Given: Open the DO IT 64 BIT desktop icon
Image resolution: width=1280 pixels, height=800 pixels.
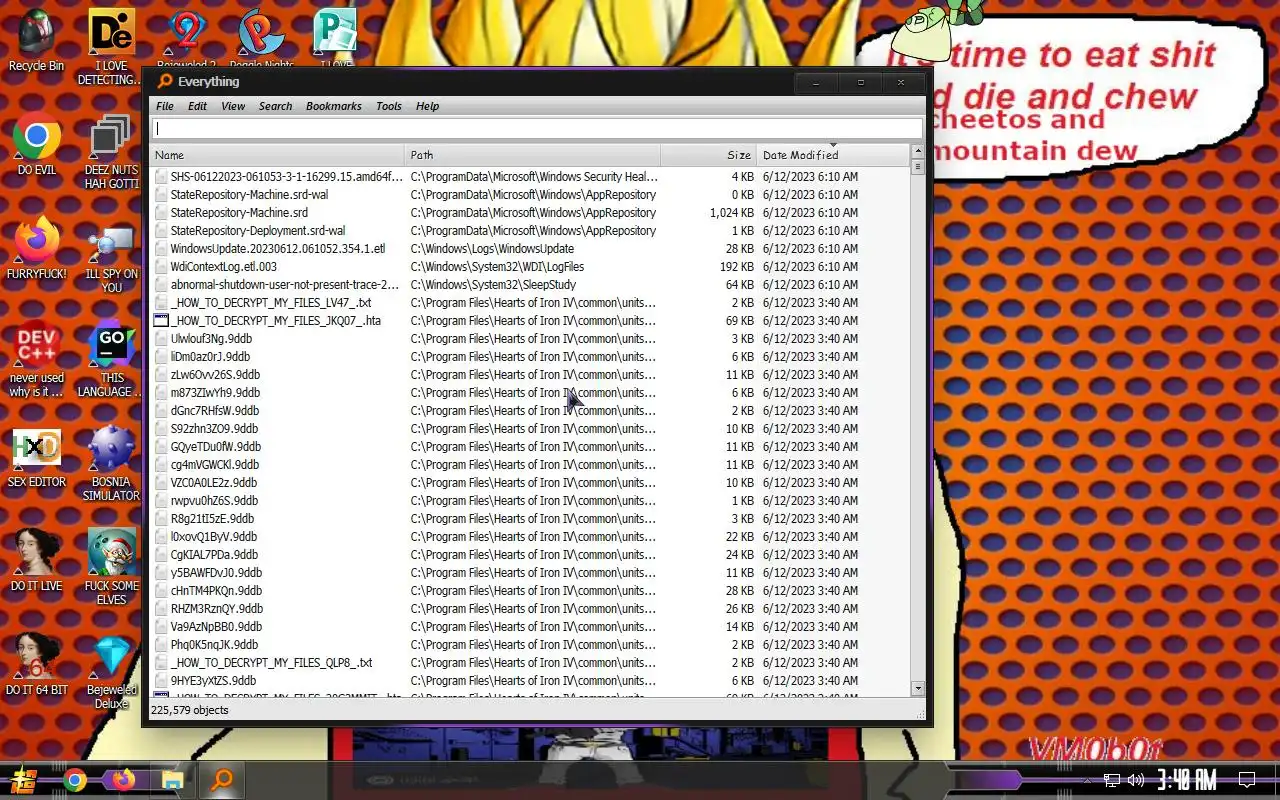Looking at the screenshot, I should (36, 664).
